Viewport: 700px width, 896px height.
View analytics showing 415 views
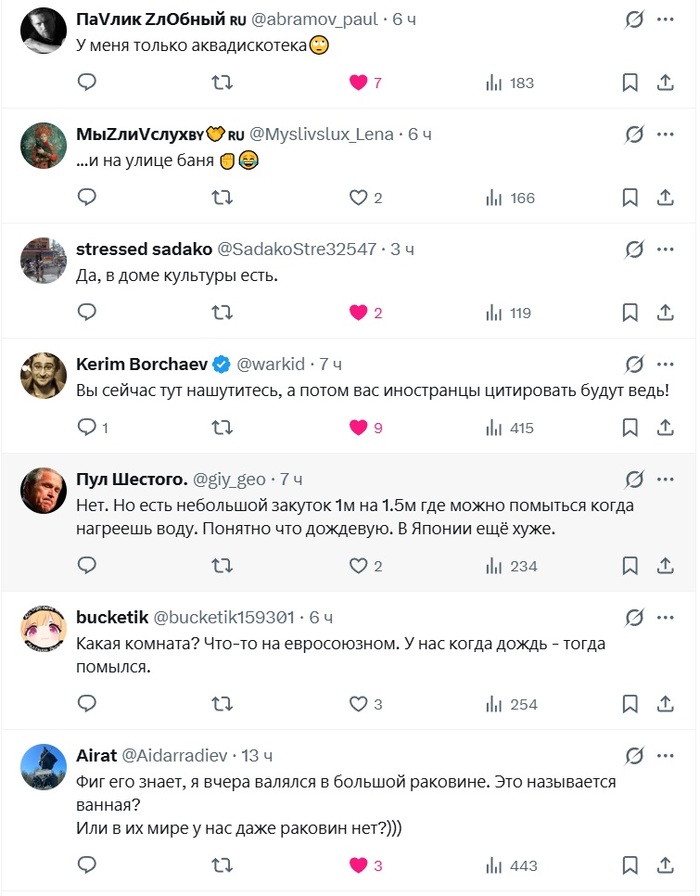(x=510, y=427)
